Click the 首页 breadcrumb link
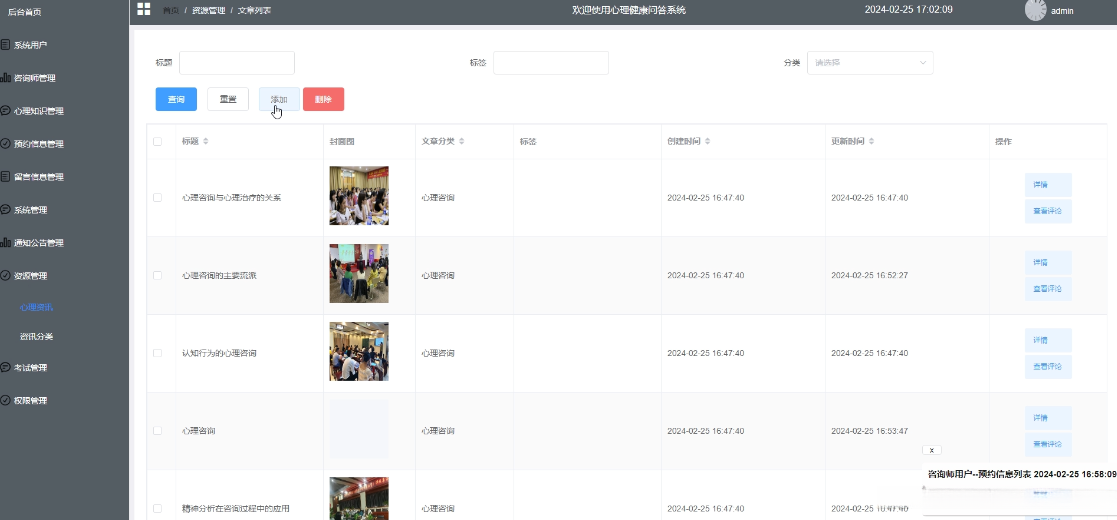Viewport: 1117px width, 520px height. tap(170, 11)
